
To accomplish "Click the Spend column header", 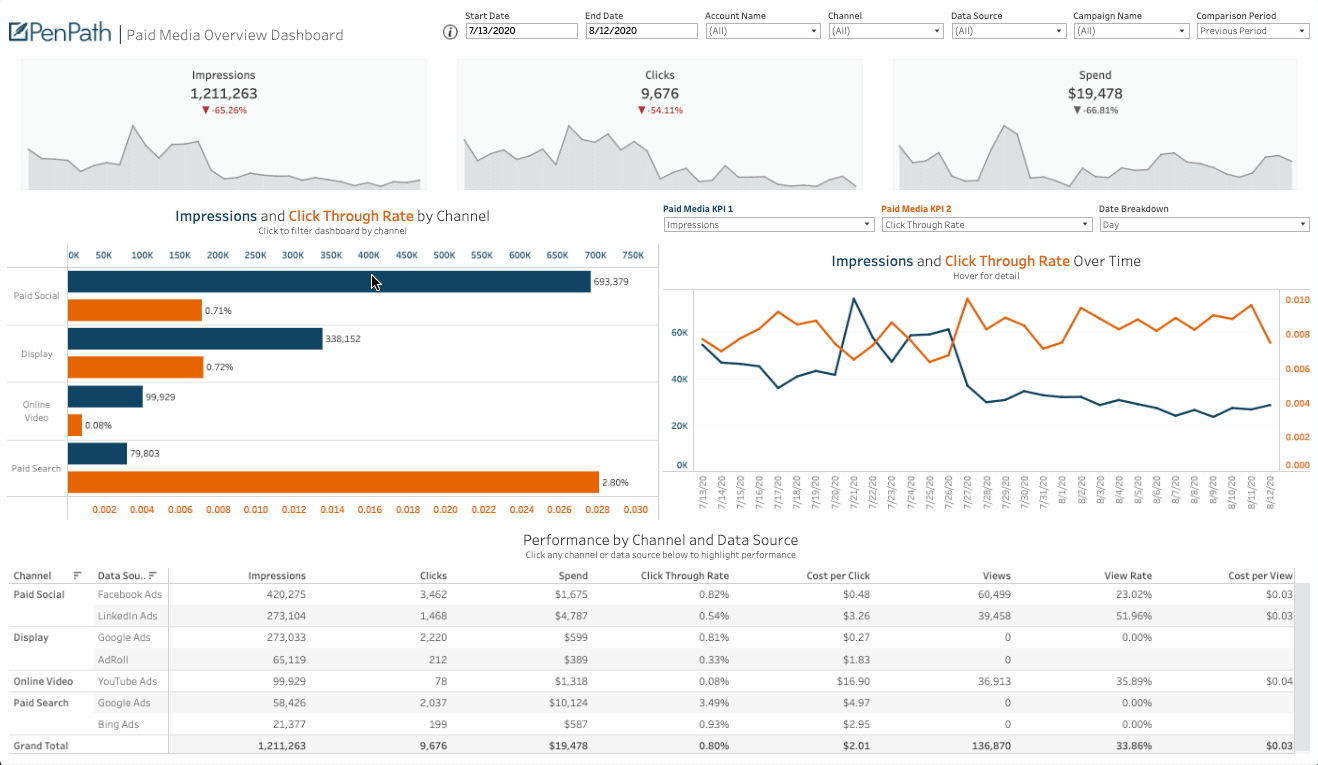I will pyautogui.click(x=574, y=576).
